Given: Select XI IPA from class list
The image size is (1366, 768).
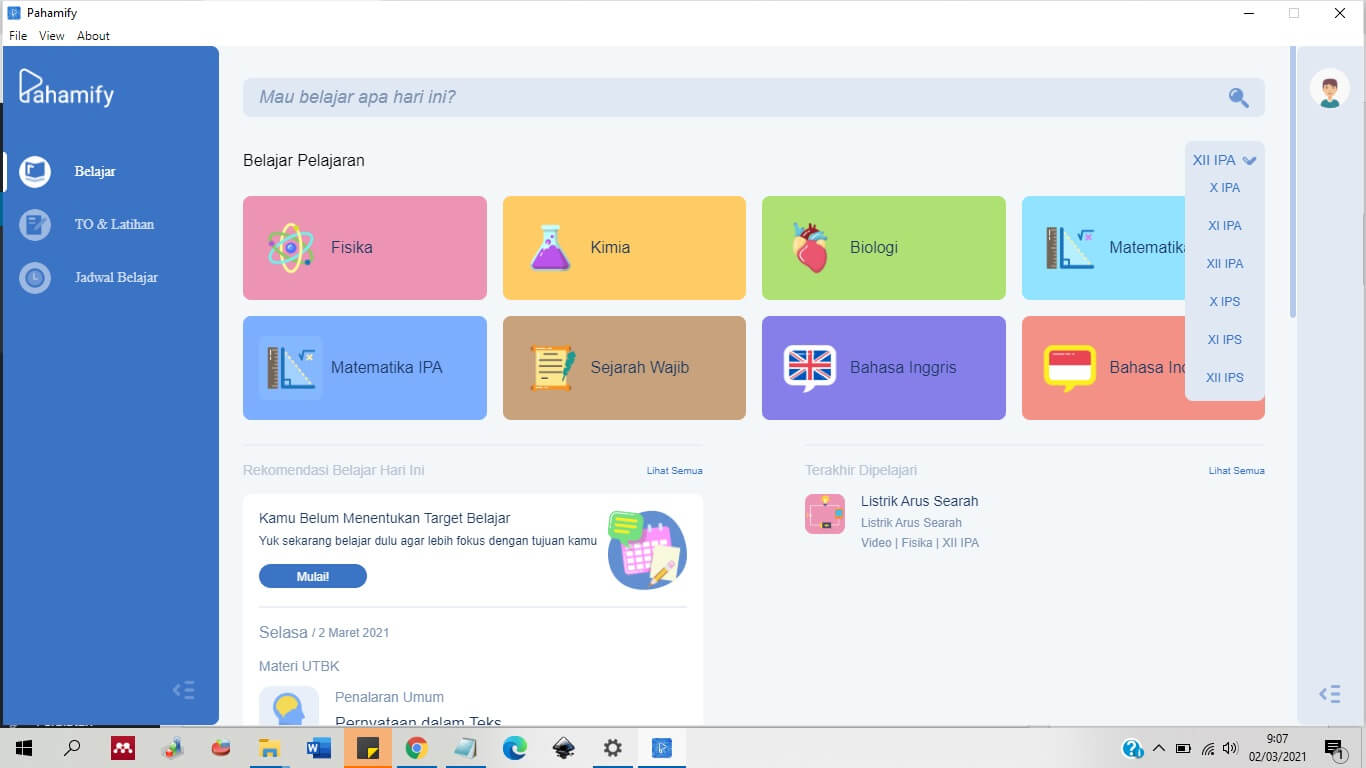Looking at the screenshot, I should coord(1224,225).
